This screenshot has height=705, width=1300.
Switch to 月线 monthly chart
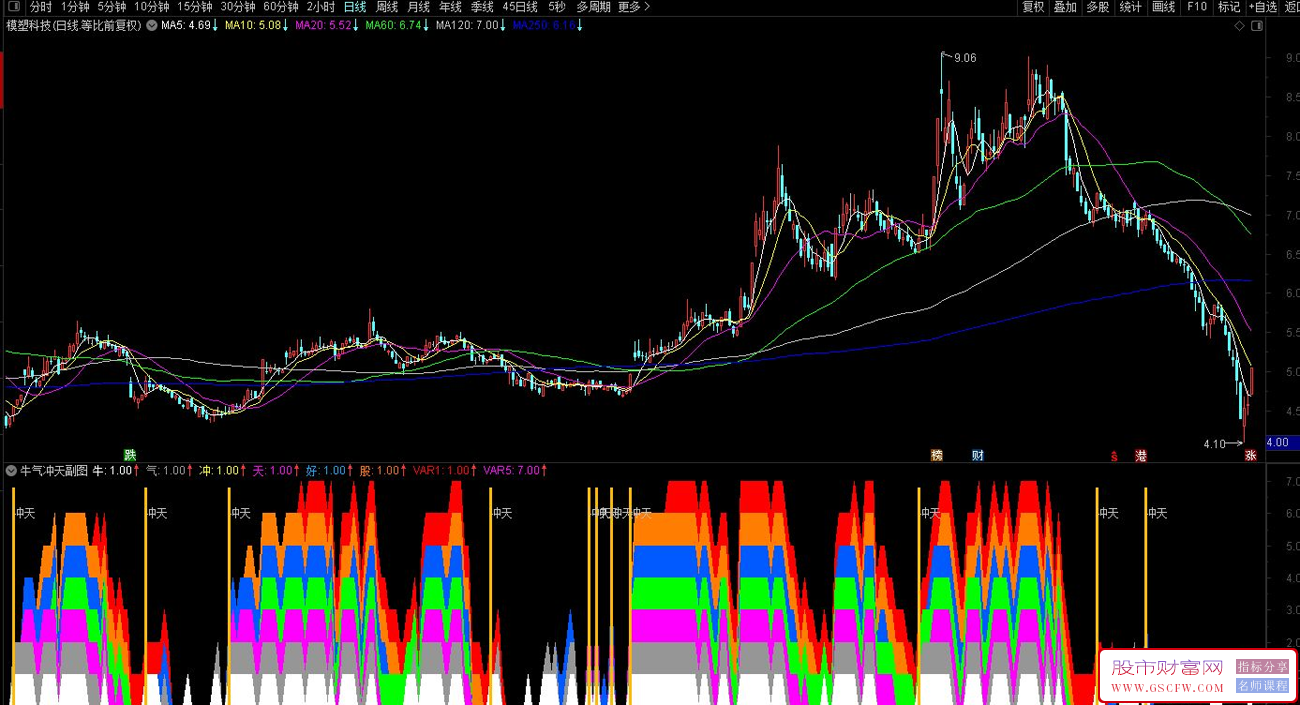point(419,7)
